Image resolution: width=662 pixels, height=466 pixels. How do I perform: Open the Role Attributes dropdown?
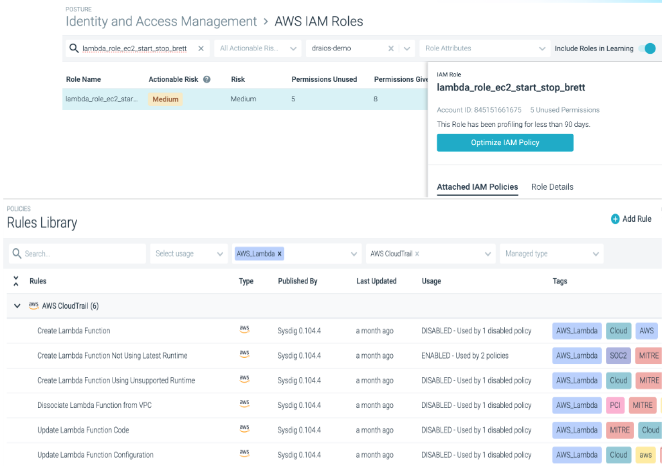click(x=485, y=49)
